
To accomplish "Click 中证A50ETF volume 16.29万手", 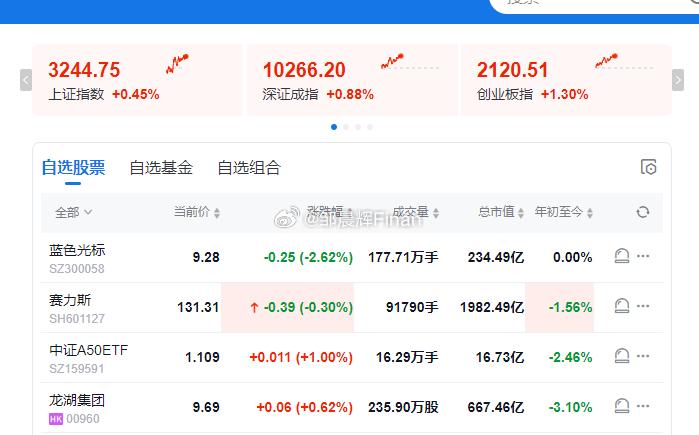I will [x=407, y=357].
